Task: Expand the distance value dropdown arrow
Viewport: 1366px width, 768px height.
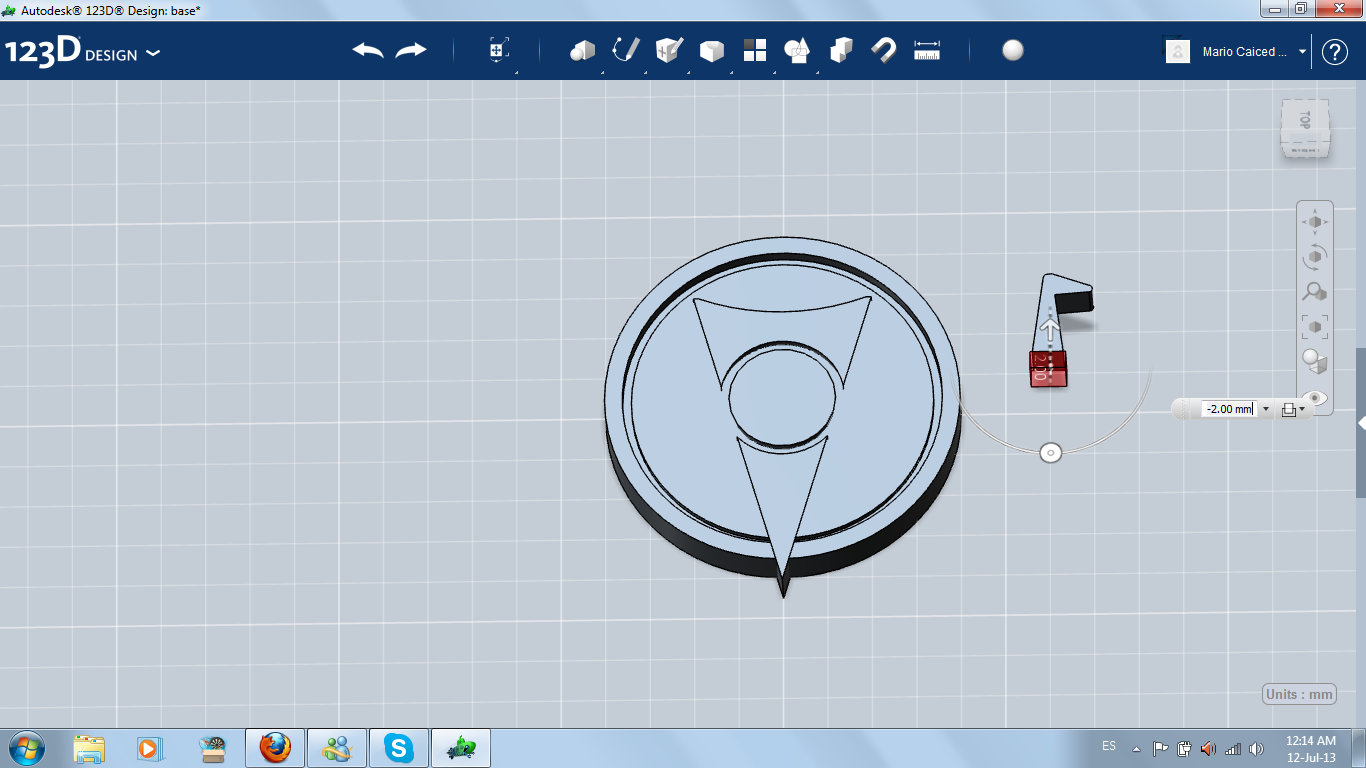Action: tap(1266, 409)
